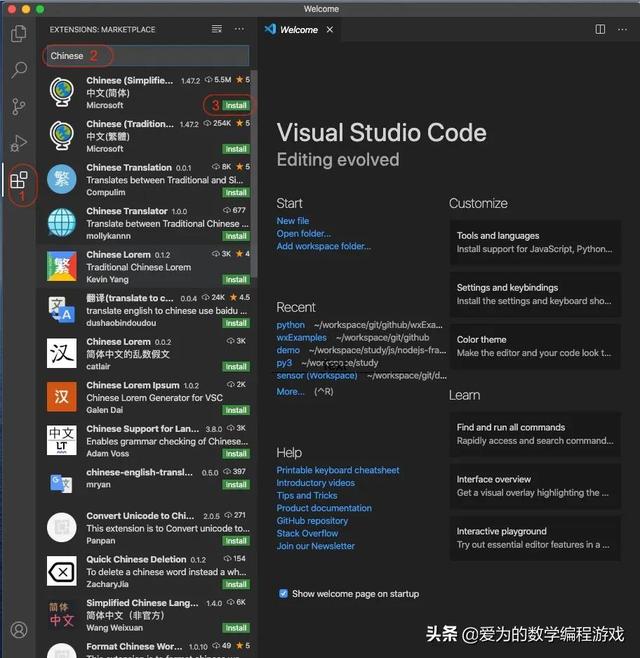Open Simplified Chinese Language red icon
The width and height of the screenshot is (640, 658).
tap(62, 615)
